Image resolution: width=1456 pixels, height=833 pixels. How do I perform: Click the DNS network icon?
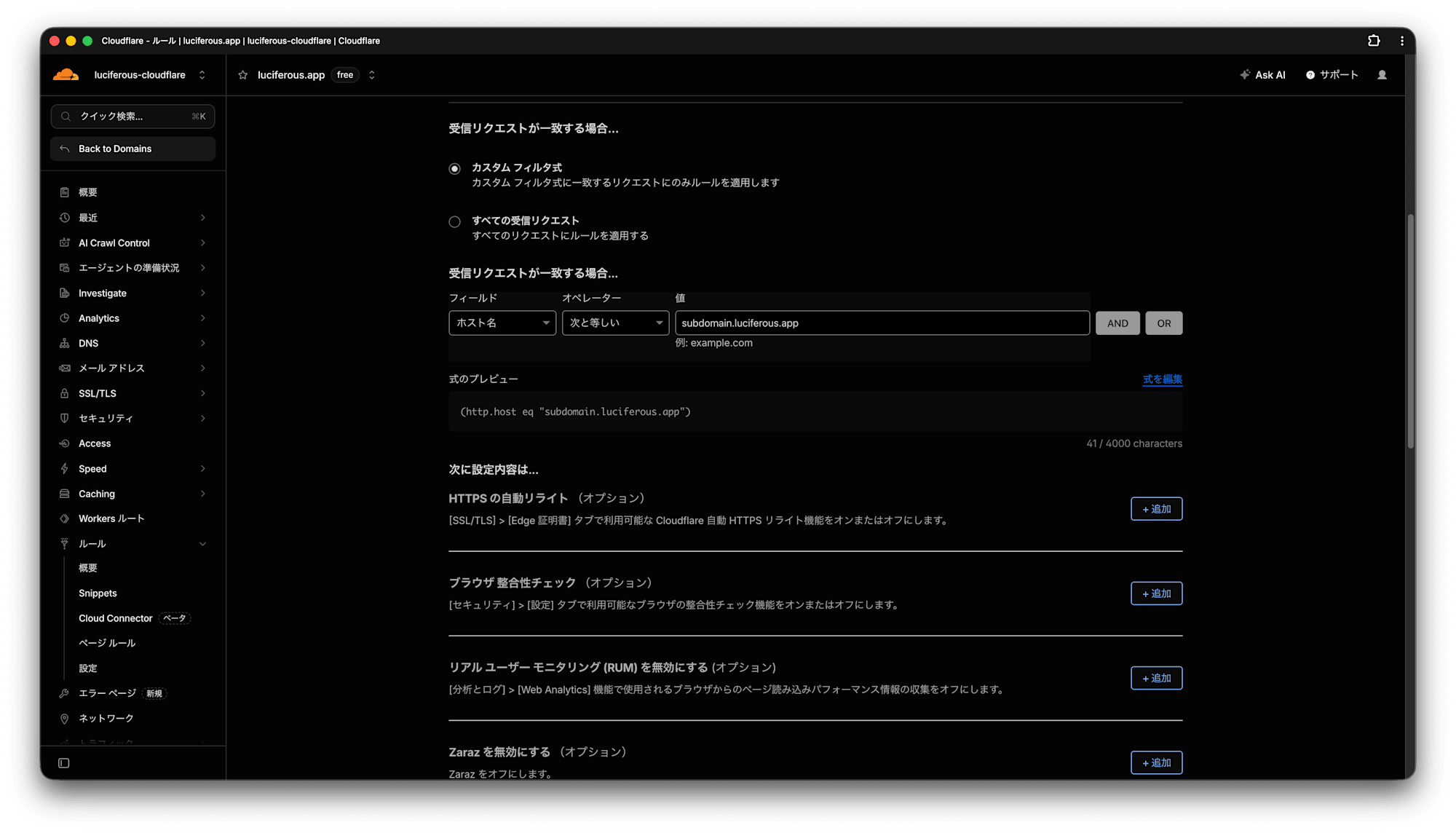[x=65, y=343]
